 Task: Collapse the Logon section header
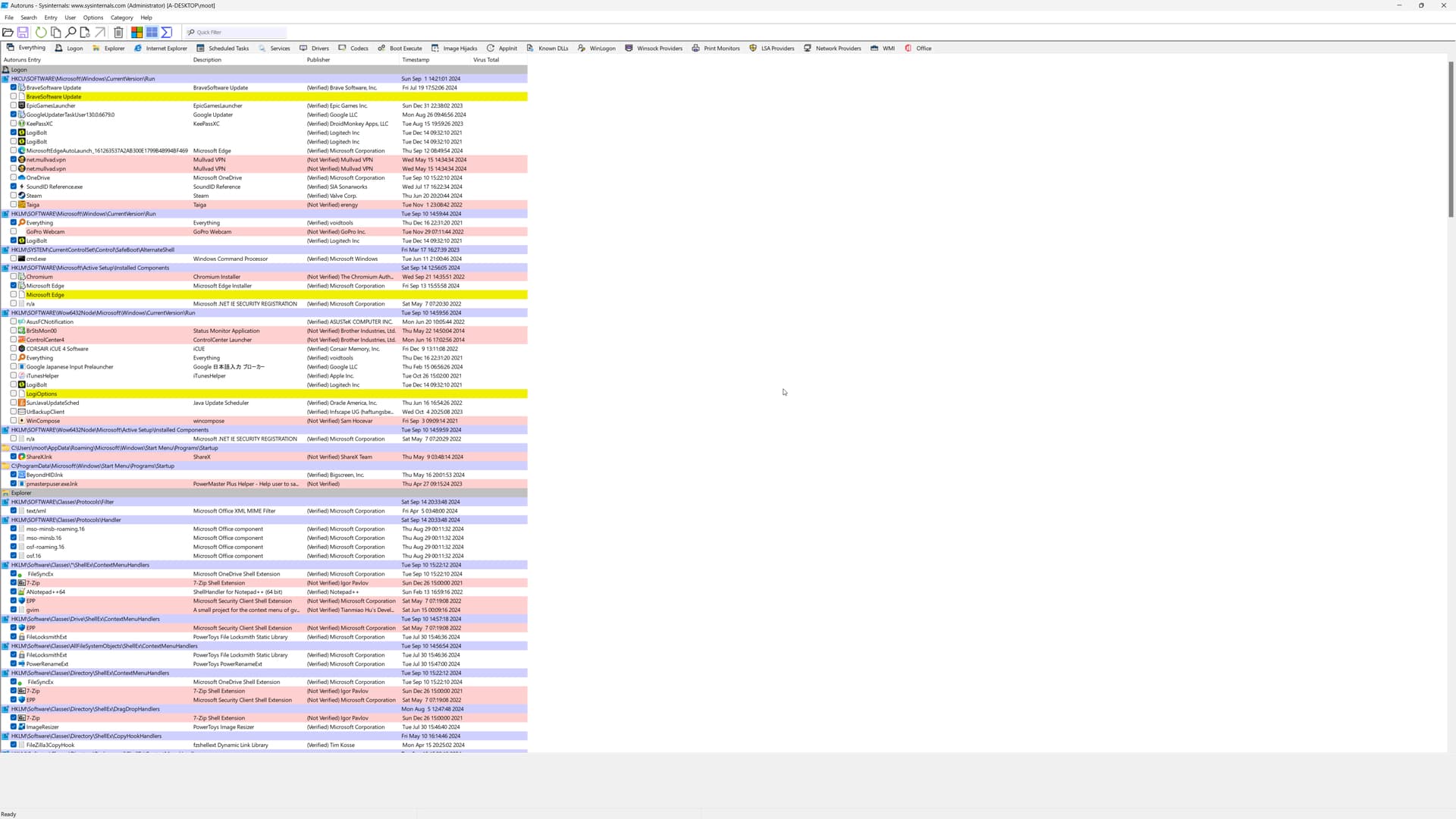coord(19,70)
